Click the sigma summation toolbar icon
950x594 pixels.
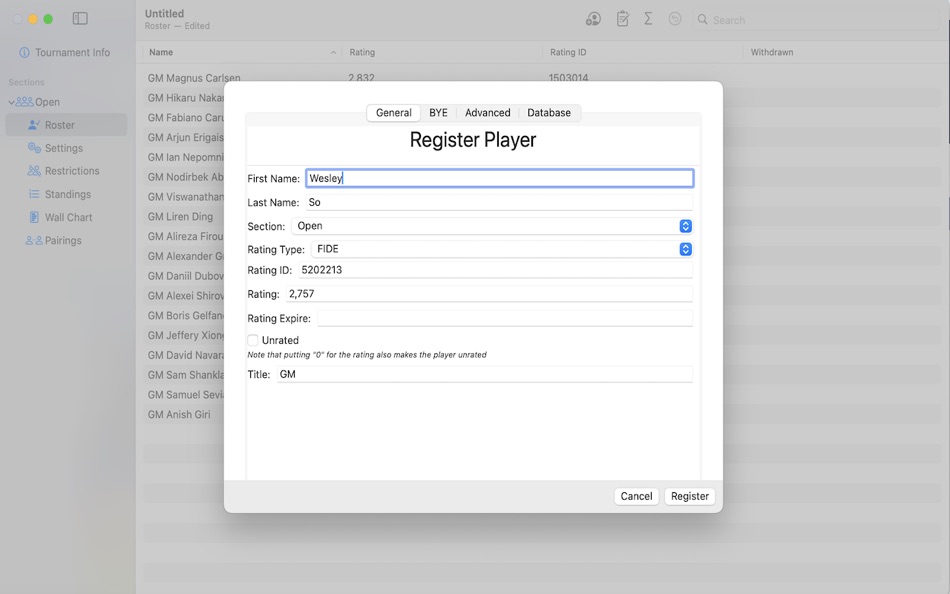650,18
